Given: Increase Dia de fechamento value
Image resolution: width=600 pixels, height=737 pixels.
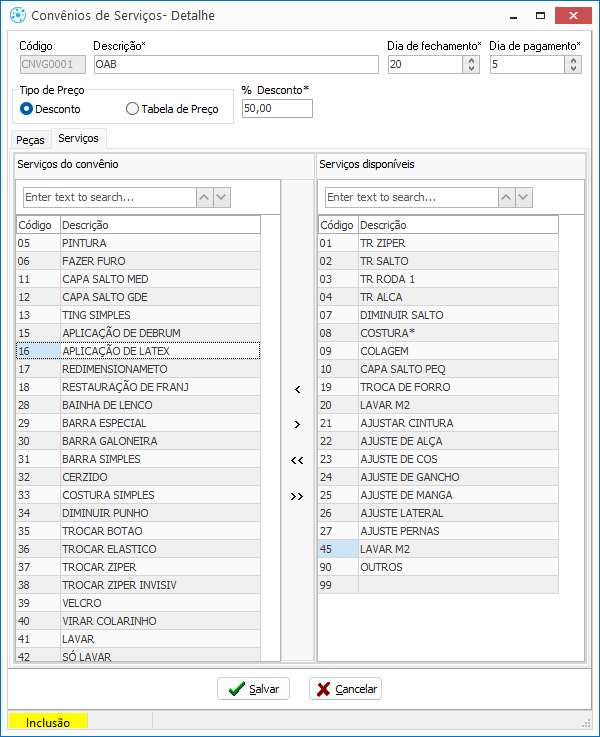Looking at the screenshot, I should point(471,60).
